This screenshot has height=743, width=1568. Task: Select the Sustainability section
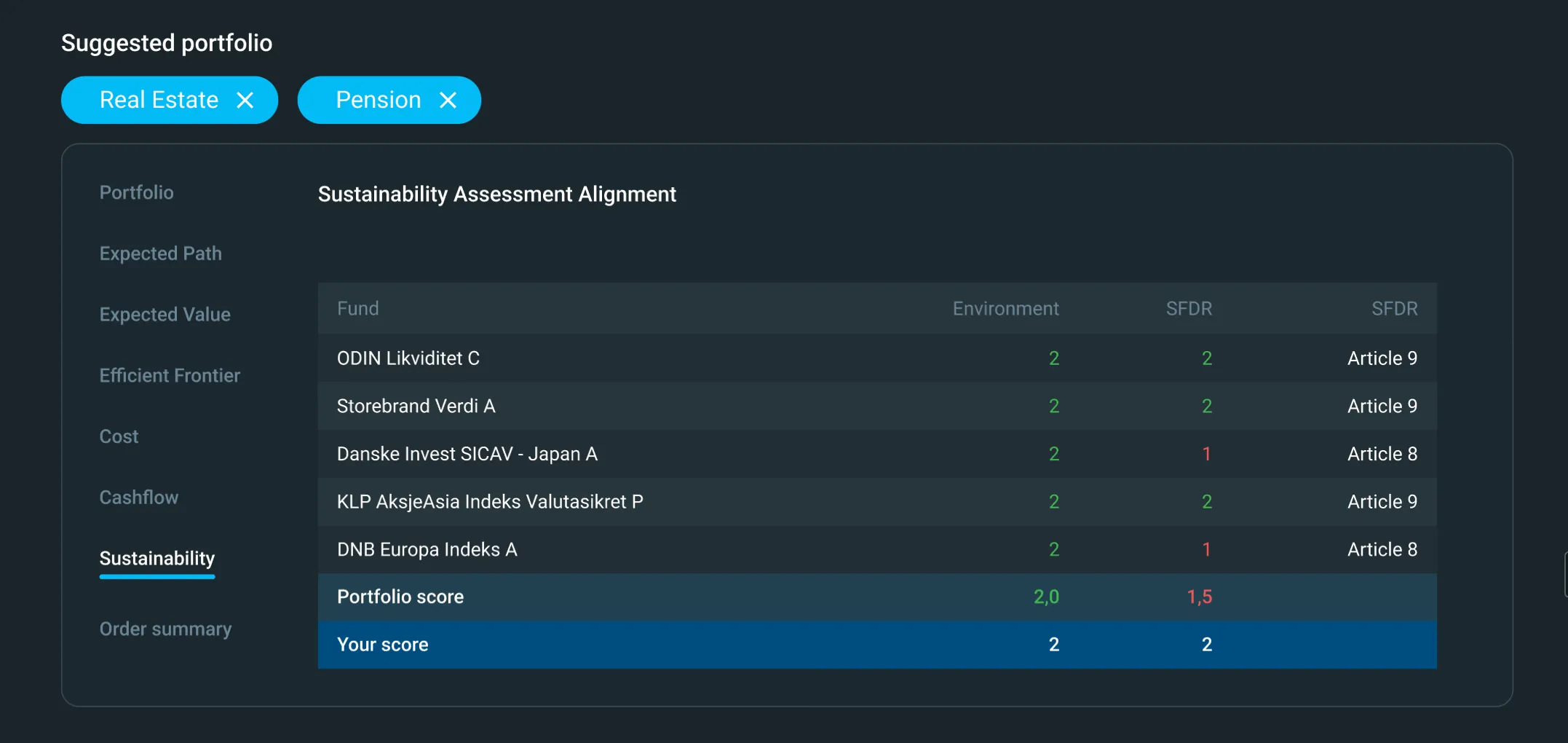pyautogui.click(x=157, y=559)
